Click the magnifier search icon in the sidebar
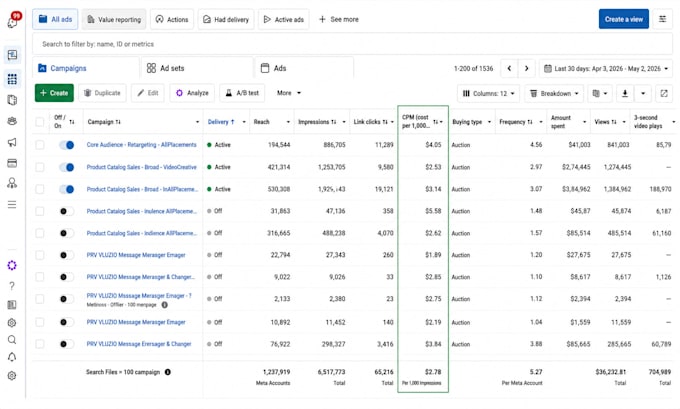 click(12, 340)
